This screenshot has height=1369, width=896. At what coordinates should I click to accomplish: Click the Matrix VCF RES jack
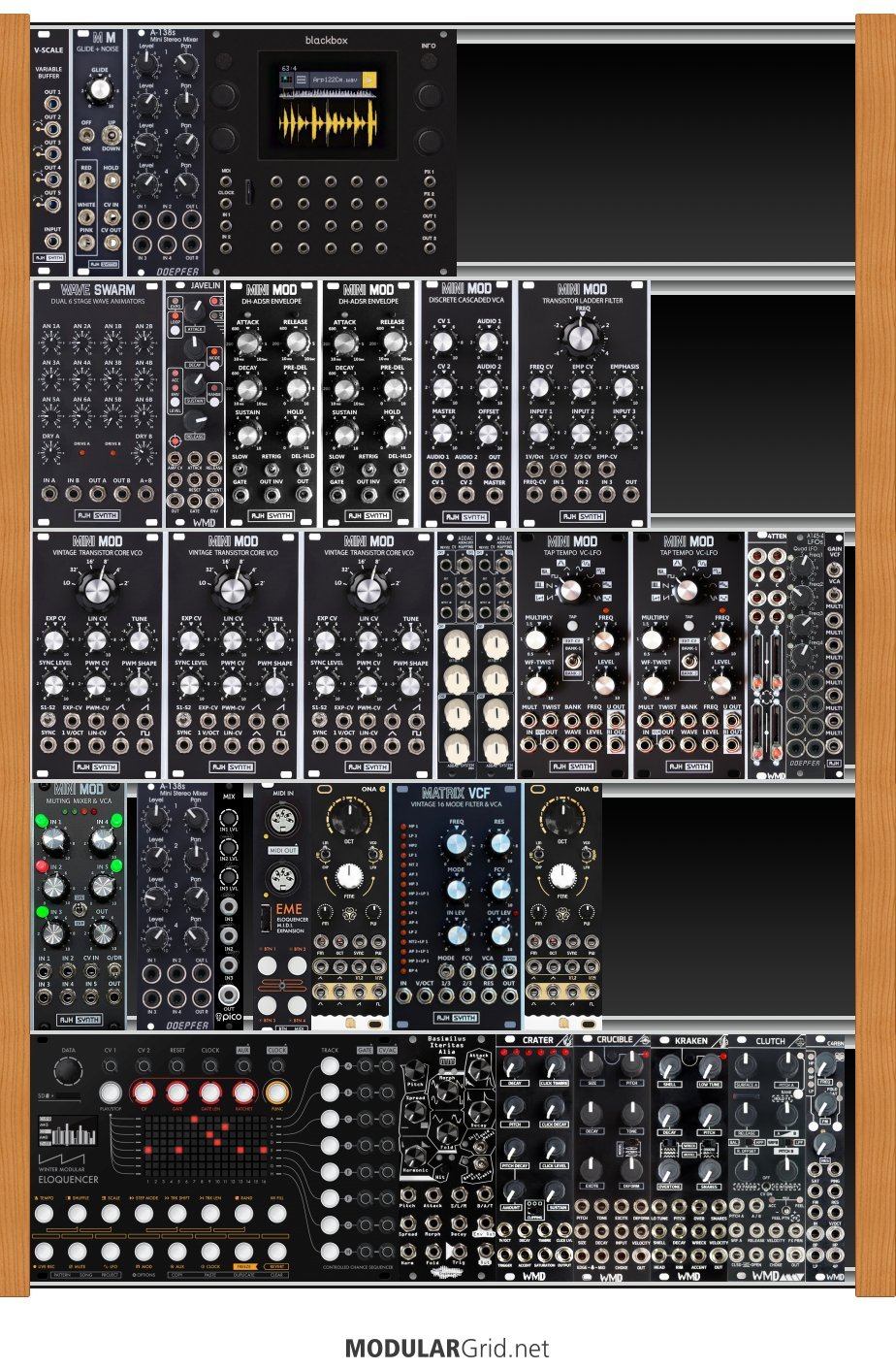(x=489, y=995)
